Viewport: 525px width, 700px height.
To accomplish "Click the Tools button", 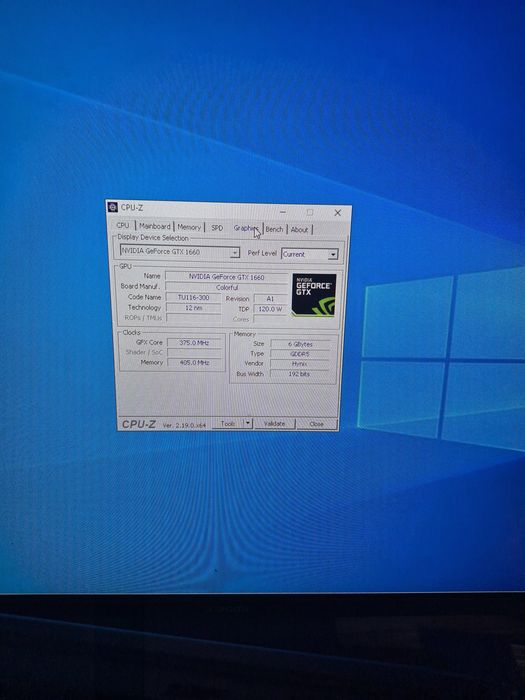I will pyautogui.click(x=228, y=423).
